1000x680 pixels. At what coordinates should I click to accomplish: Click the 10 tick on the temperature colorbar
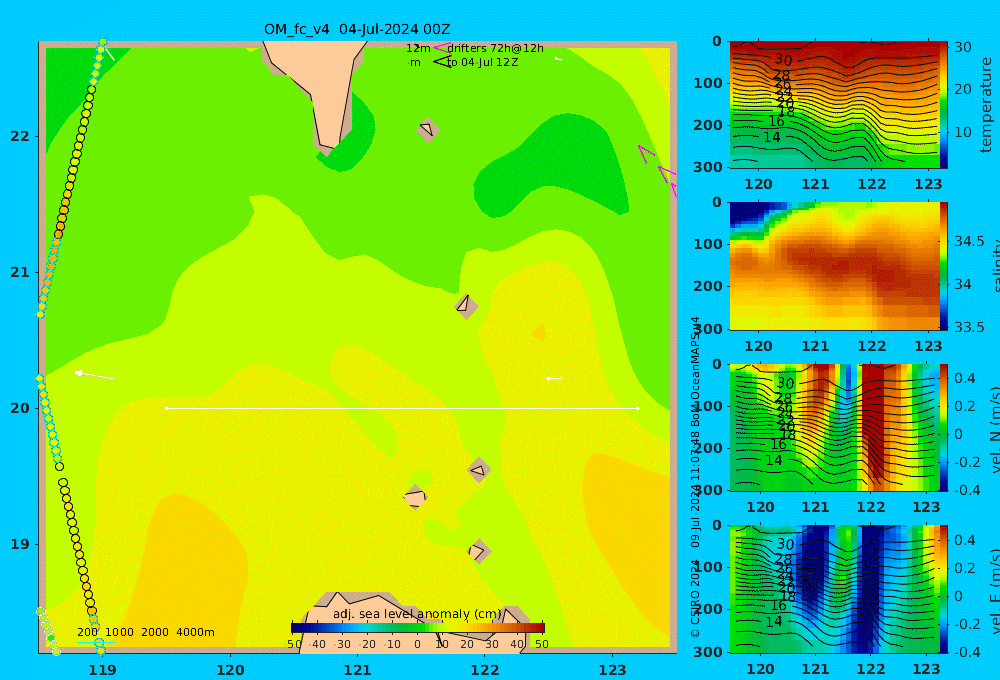coord(963,132)
